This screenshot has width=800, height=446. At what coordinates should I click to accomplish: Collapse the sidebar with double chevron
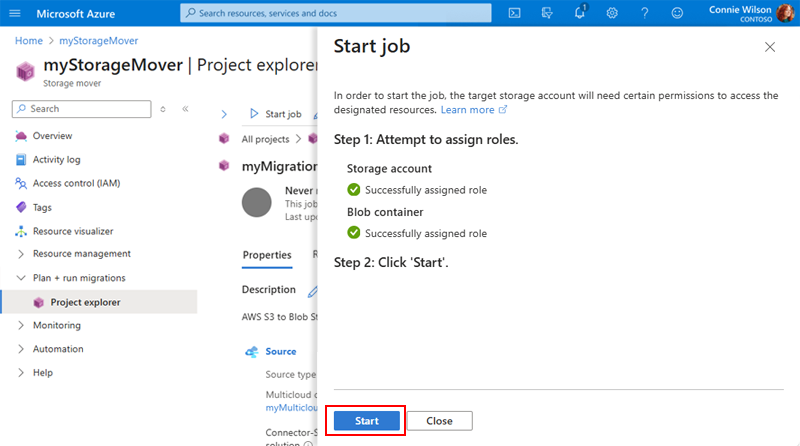coord(185,109)
